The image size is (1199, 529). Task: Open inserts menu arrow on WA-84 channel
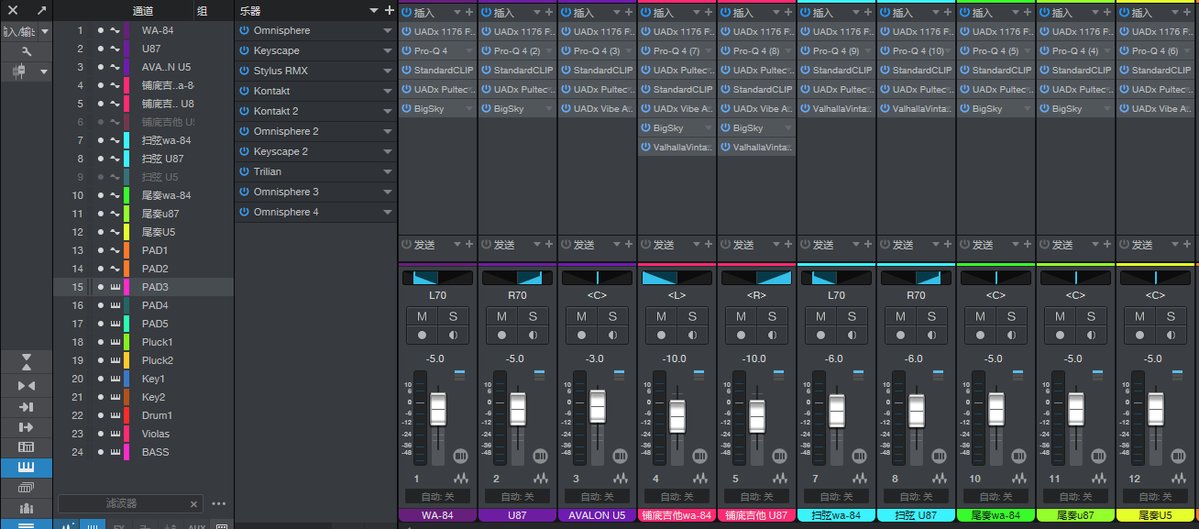457,12
